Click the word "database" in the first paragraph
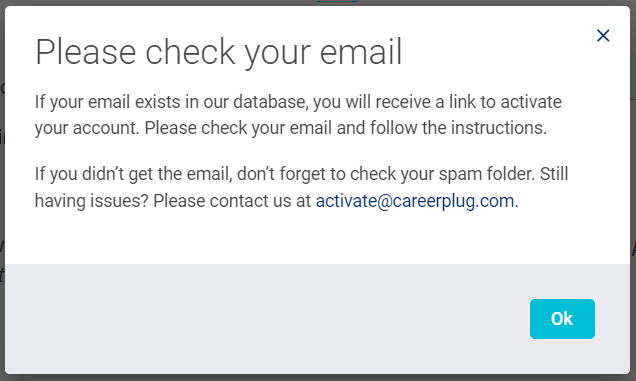 point(271,102)
